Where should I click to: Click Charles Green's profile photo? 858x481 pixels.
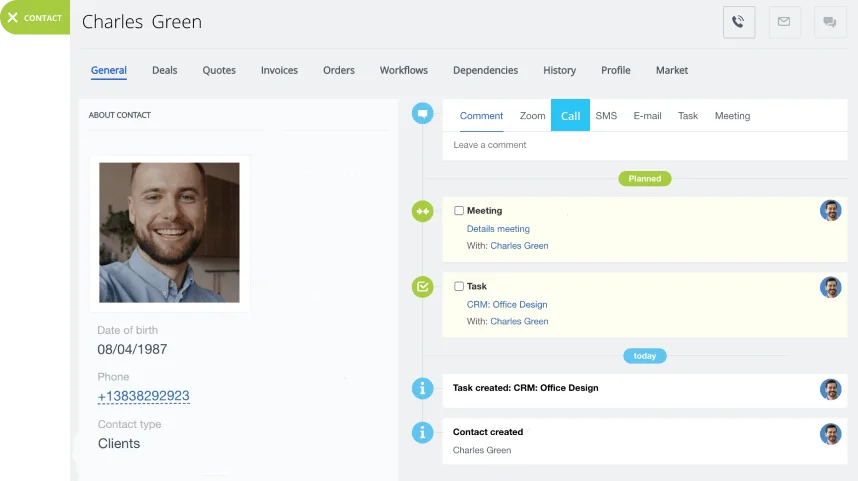click(x=169, y=233)
